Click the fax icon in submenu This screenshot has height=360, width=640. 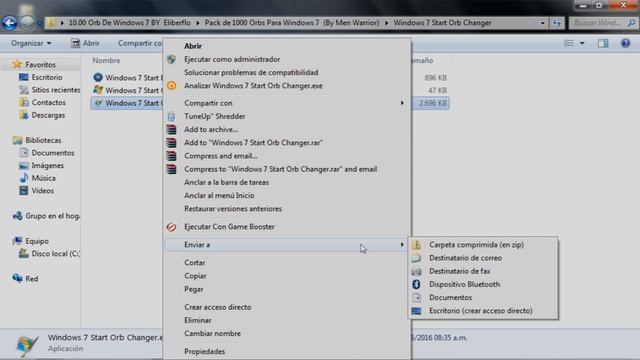pos(416,271)
